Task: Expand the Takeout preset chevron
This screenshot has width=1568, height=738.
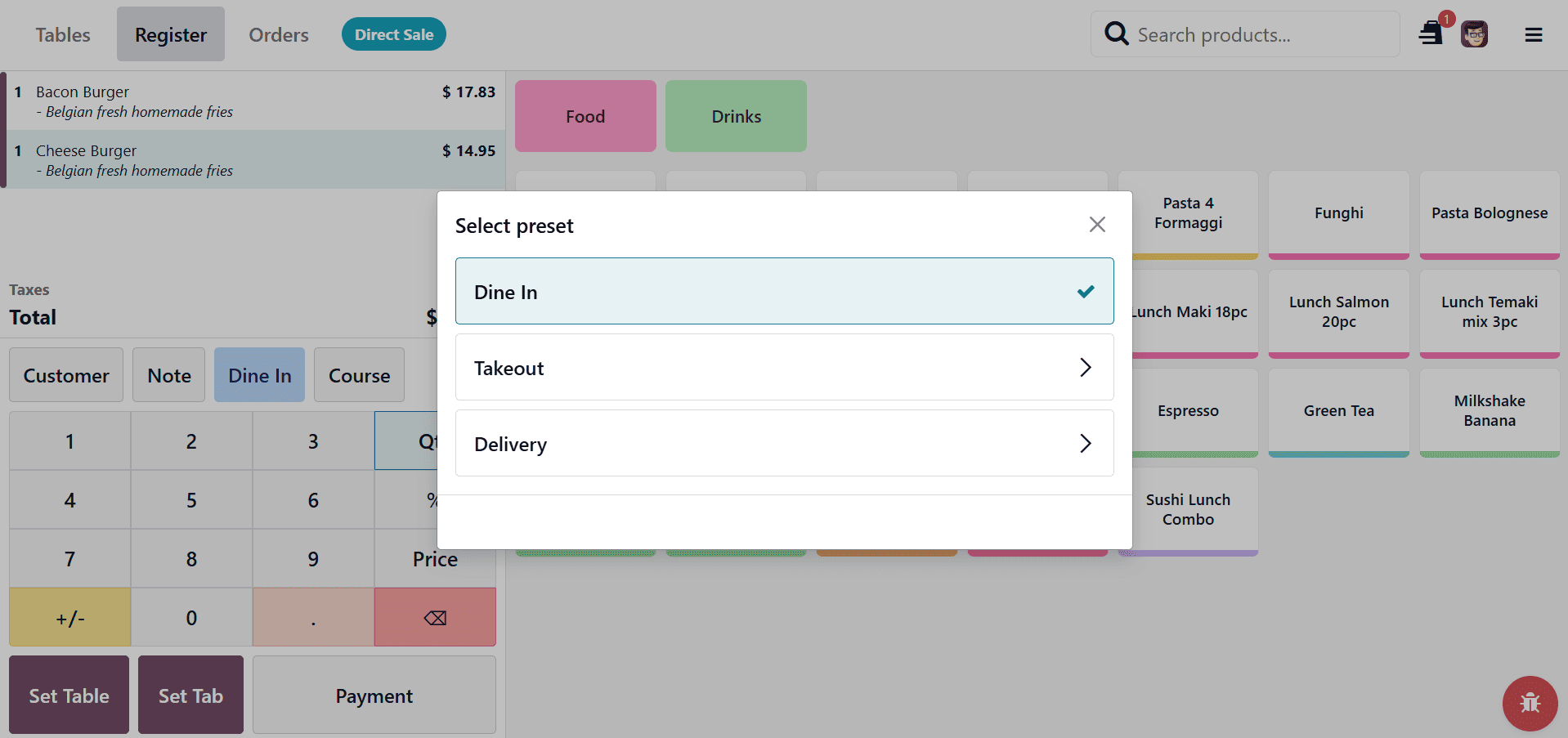Action: pos(1086,367)
